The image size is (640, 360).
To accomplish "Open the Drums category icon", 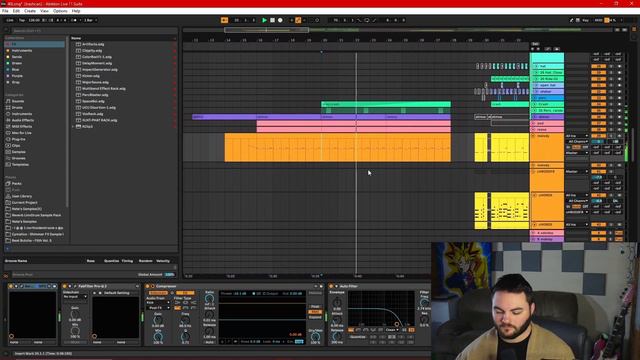I will tap(8, 108).
